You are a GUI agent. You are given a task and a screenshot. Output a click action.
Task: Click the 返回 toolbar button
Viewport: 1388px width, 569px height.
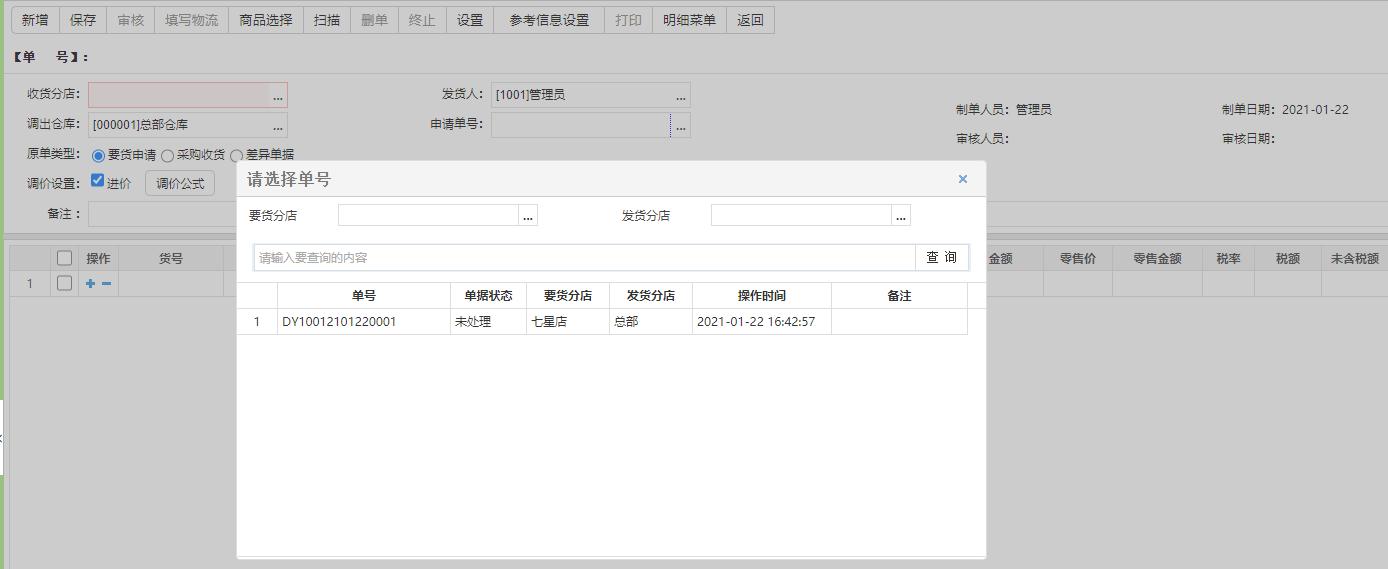(x=750, y=20)
